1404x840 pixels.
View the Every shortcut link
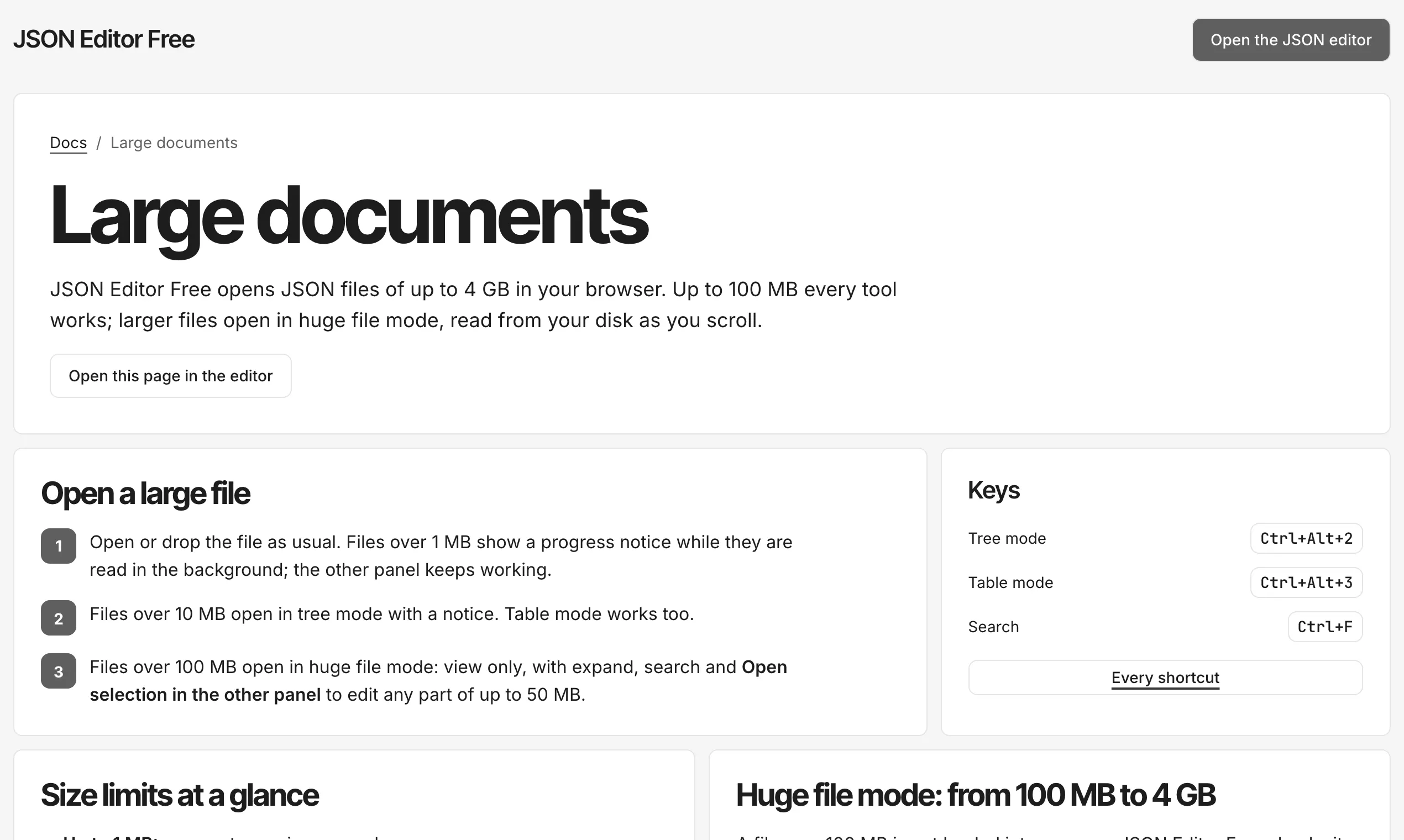1165,678
